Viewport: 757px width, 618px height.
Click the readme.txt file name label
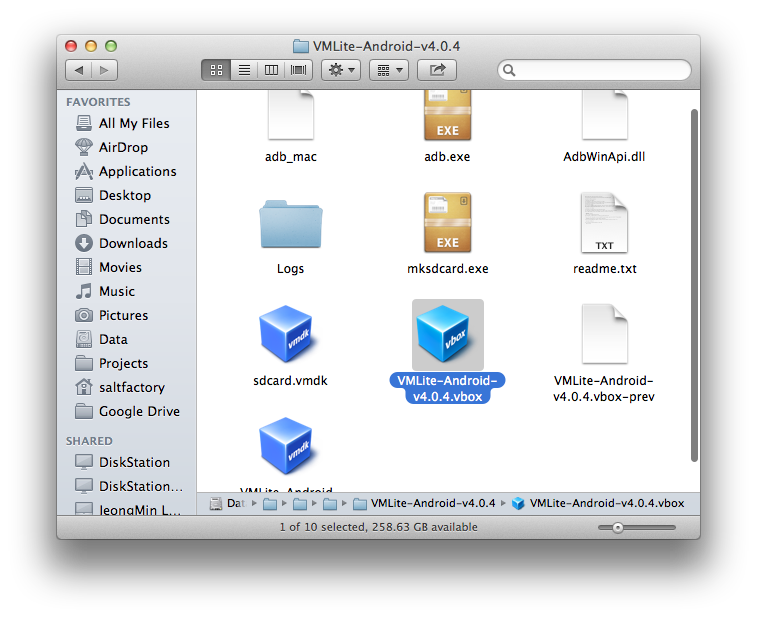(x=604, y=268)
